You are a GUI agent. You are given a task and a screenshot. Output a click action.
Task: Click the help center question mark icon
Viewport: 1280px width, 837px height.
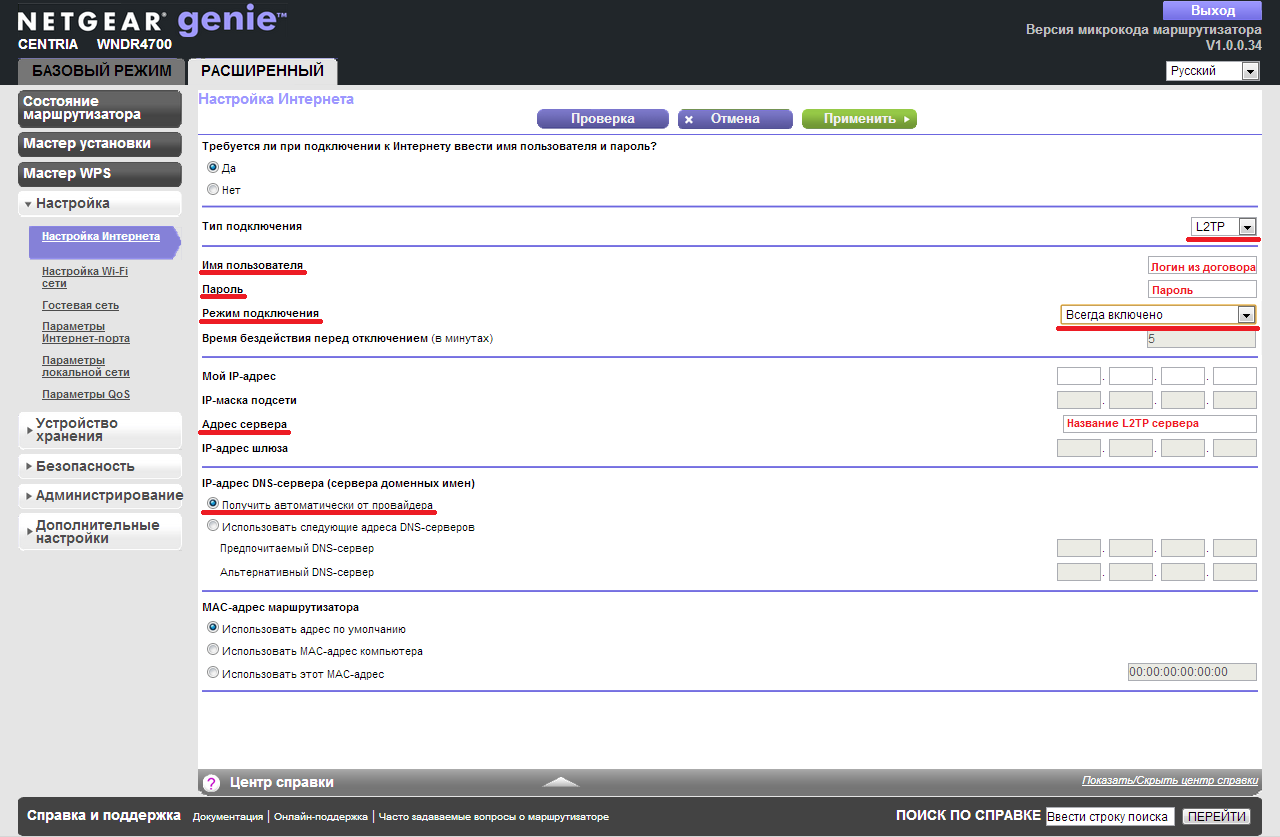[x=211, y=783]
